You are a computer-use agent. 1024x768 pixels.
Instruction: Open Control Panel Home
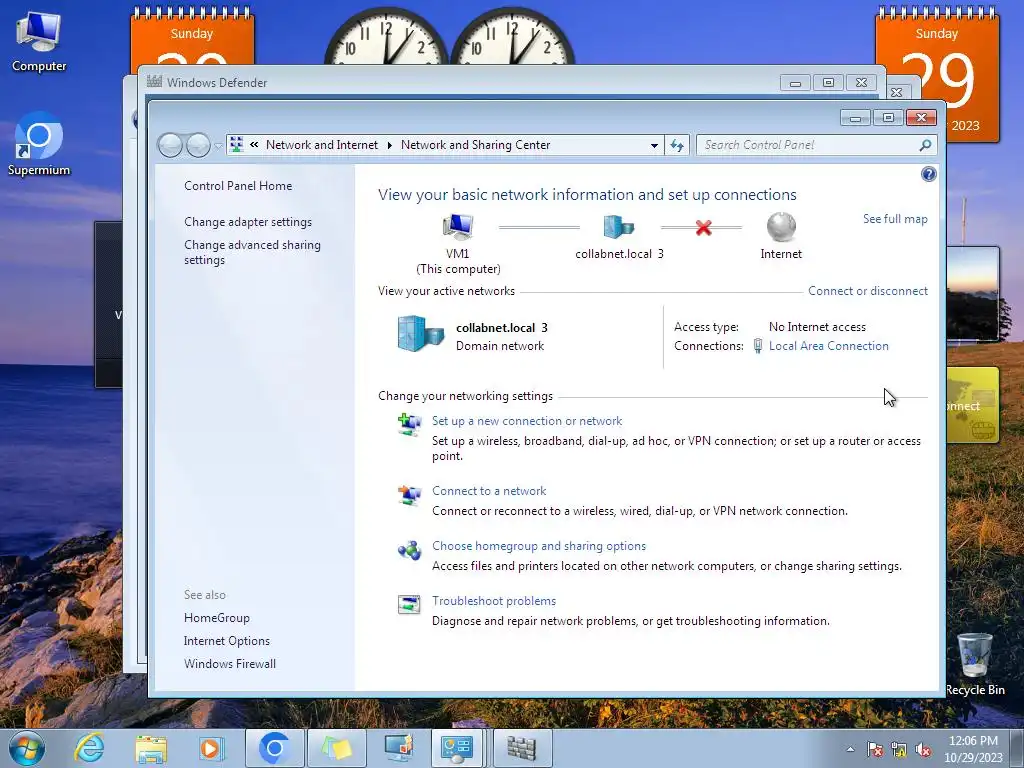coord(238,185)
